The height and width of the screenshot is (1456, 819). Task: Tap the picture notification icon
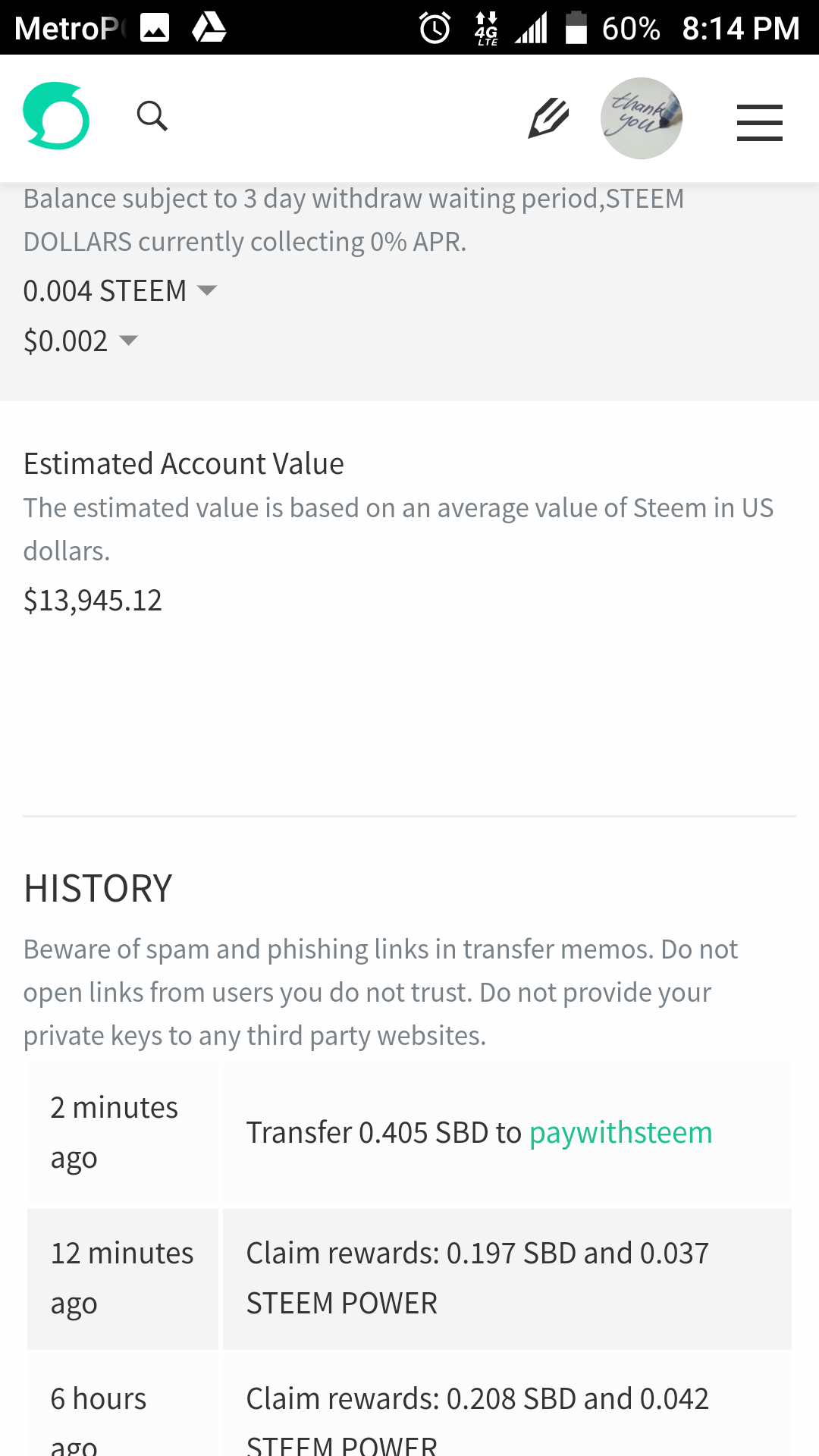(x=155, y=29)
